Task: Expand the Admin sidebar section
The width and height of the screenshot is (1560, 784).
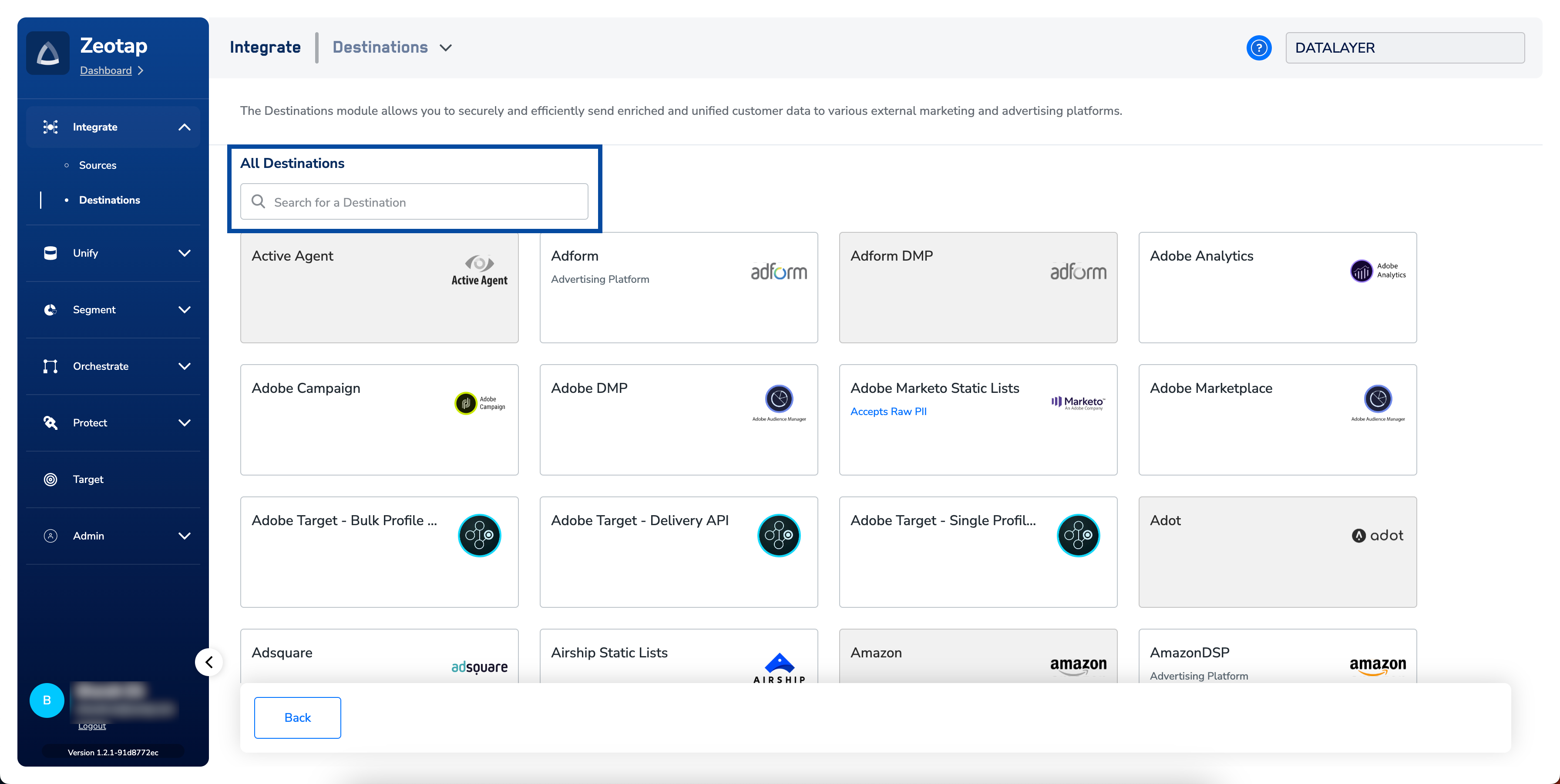Action: (x=184, y=536)
